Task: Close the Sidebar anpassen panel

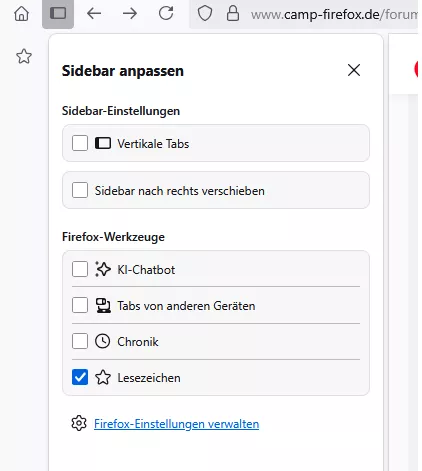Action: click(x=354, y=70)
